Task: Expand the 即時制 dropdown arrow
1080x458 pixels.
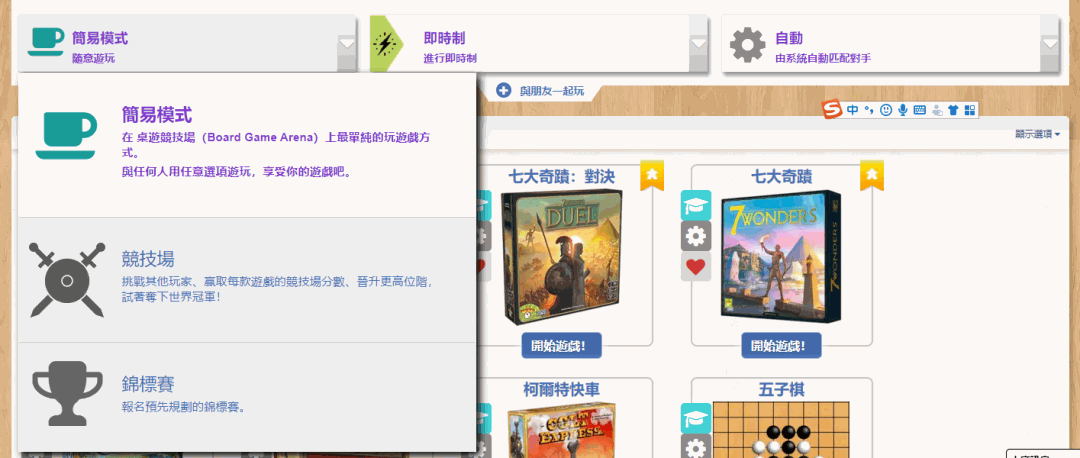Action: click(x=699, y=43)
